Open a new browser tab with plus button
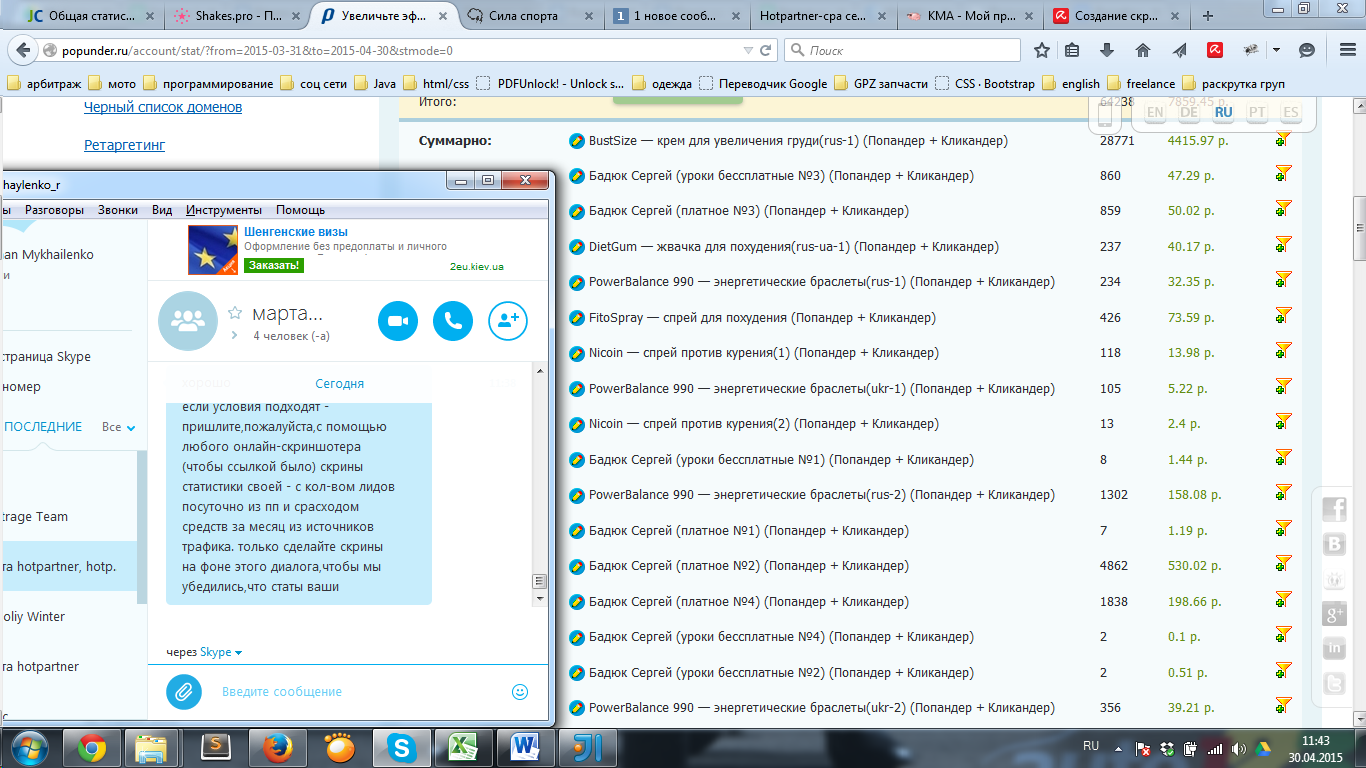 coord(1208,16)
